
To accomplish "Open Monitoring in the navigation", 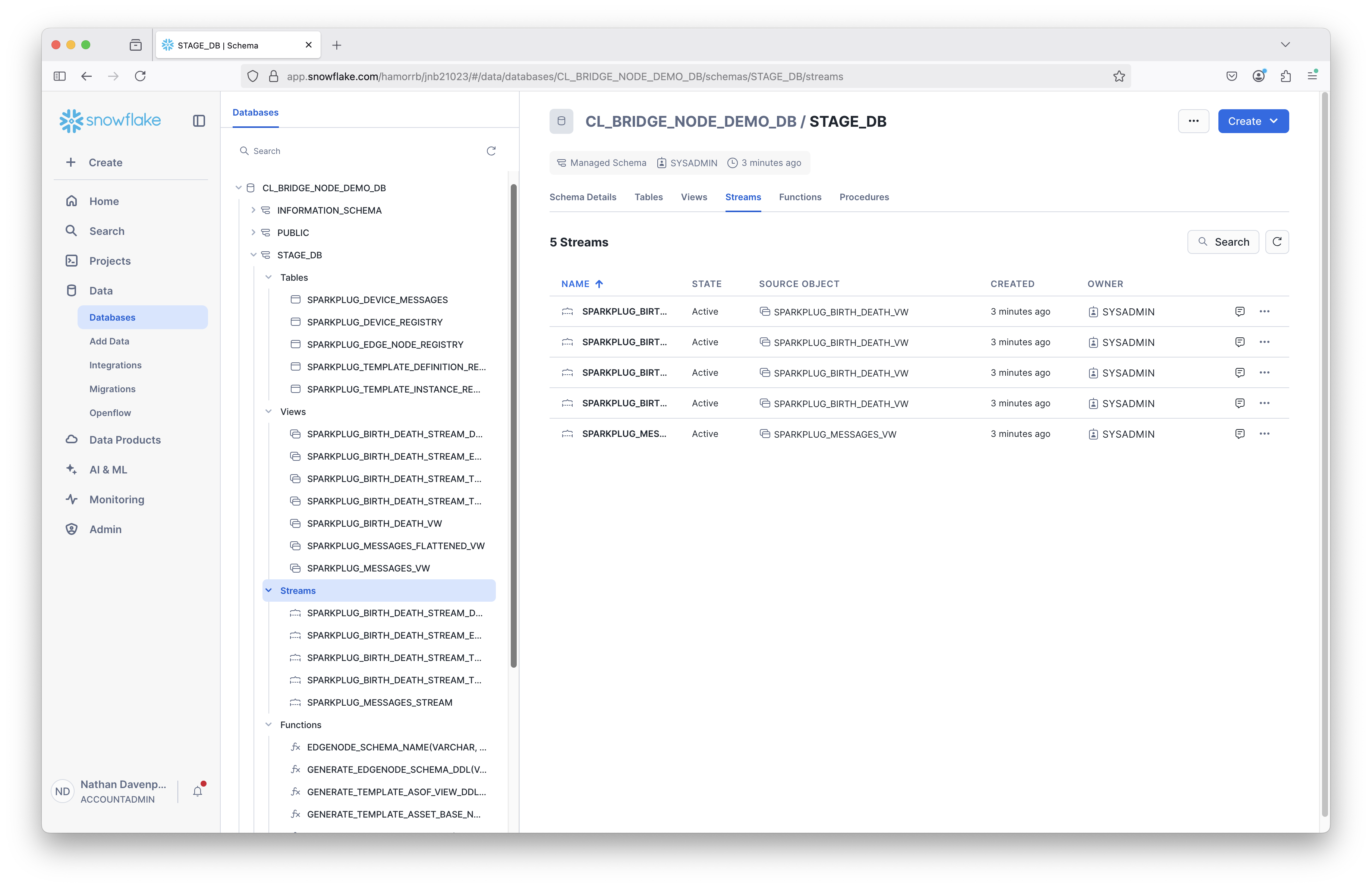I will tap(116, 500).
